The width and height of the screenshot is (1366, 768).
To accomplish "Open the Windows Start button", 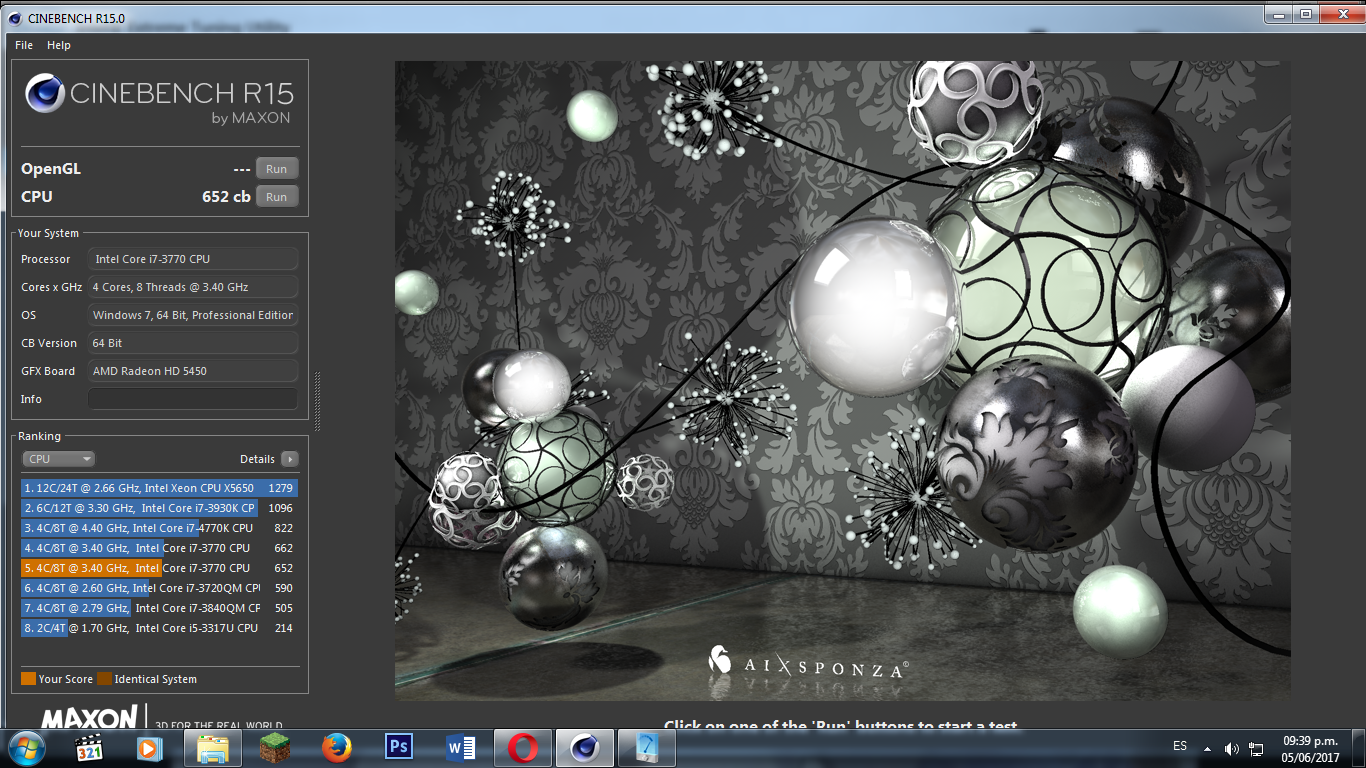I will (x=25, y=748).
